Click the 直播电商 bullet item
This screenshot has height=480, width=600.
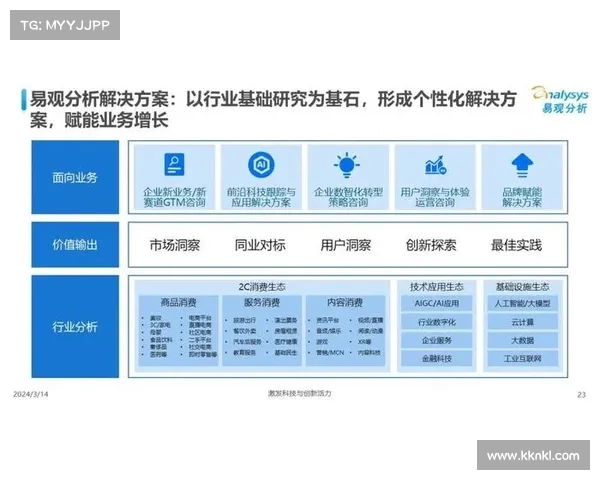click(x=200, y=325)
